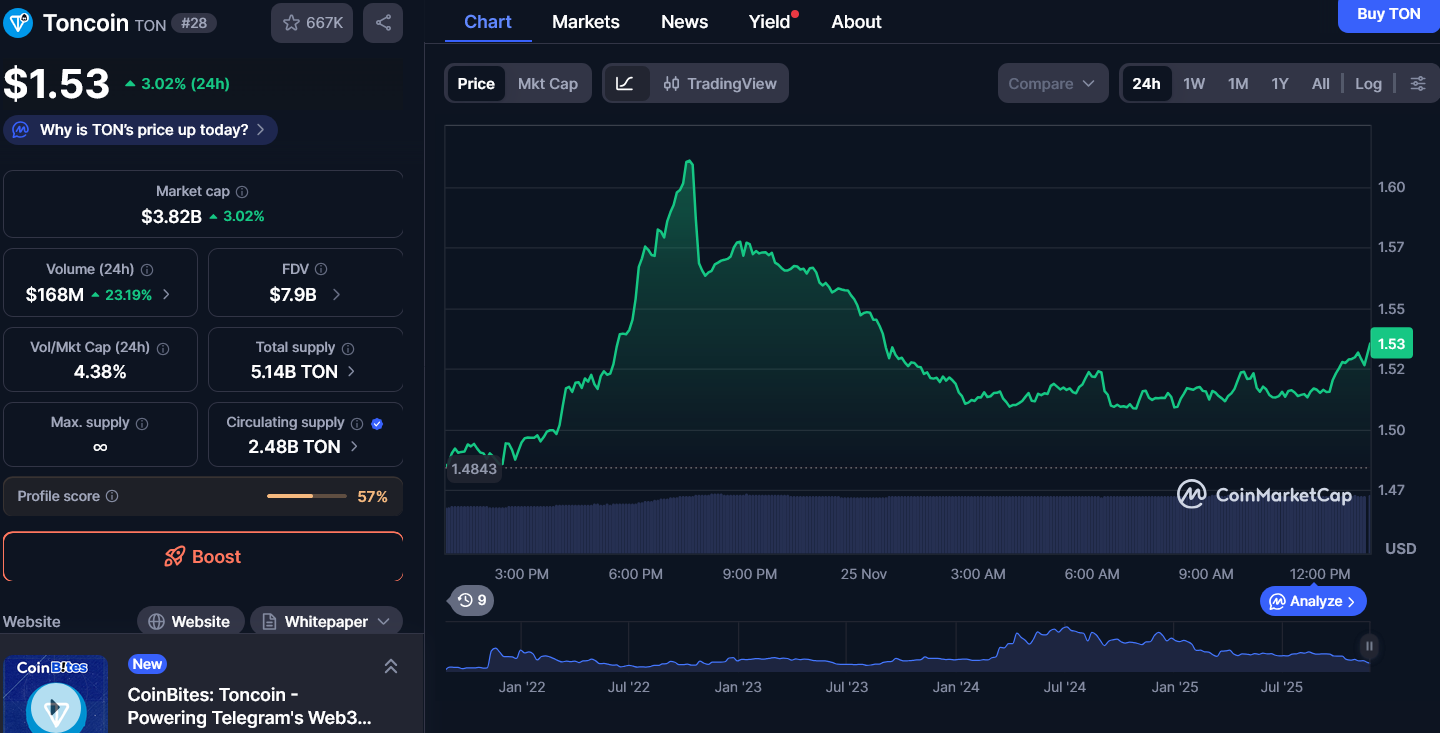The image size is (1440, 733).
Task: Open the Markets tab
Action: coord(585,22)
